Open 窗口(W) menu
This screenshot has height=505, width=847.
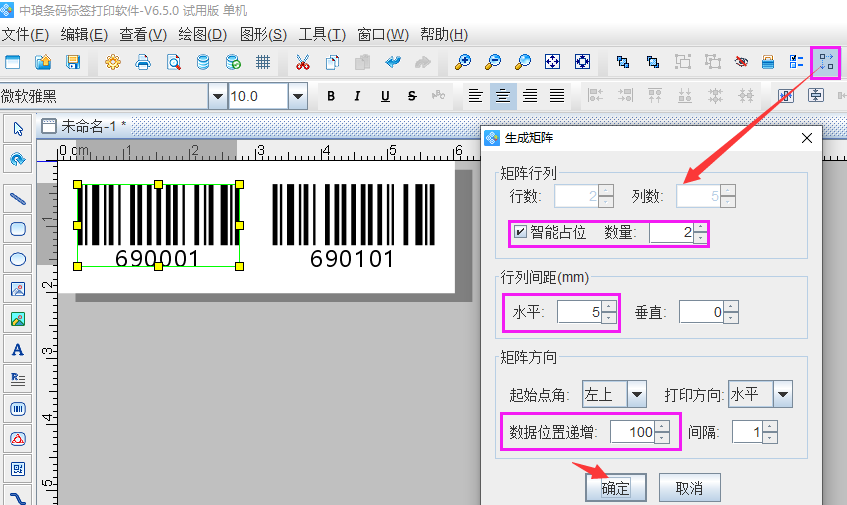[383, 35]
